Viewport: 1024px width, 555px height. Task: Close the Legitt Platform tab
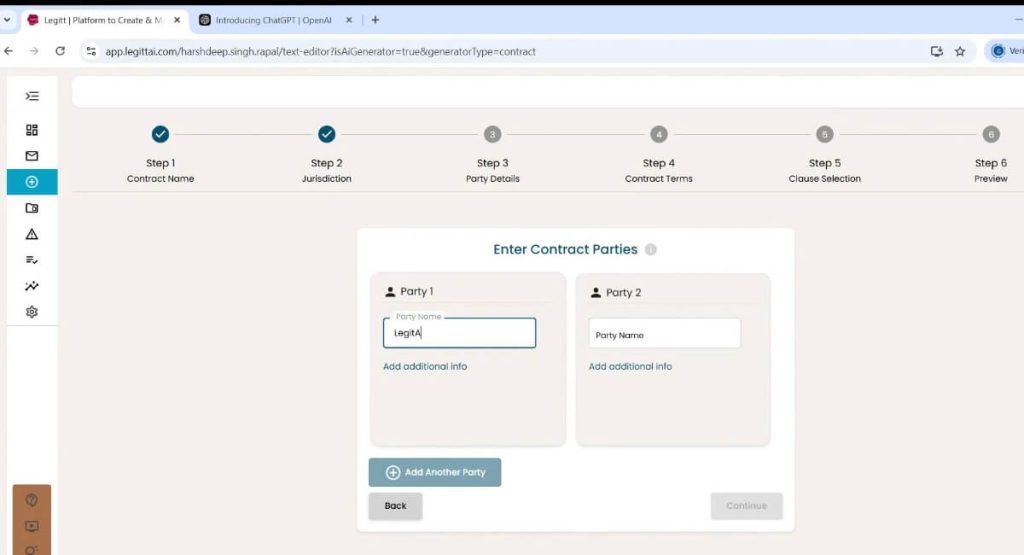pyautogui.click(x=177, y=20)
